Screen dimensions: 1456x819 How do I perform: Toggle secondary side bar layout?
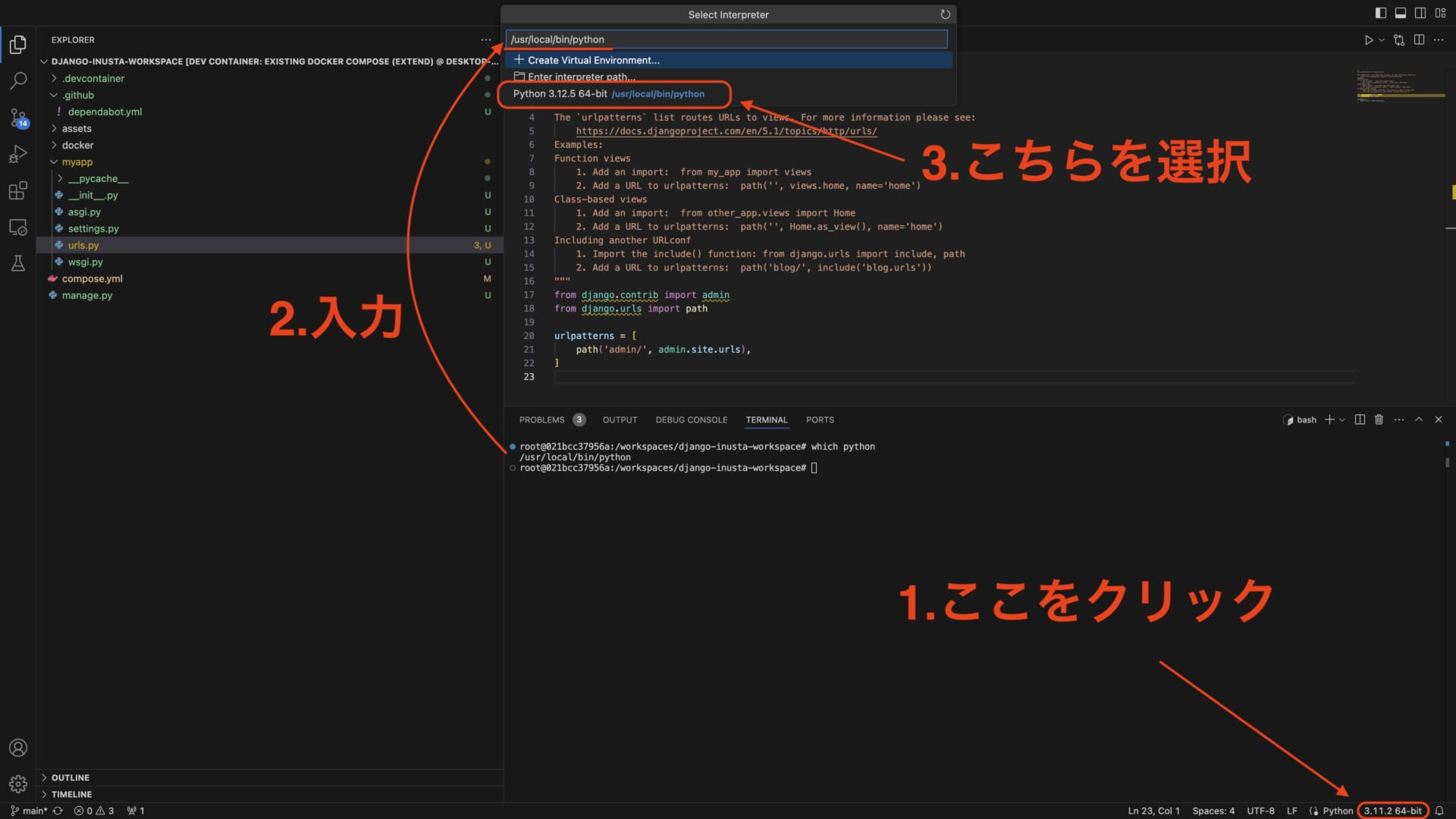[x=1420, y=13]
